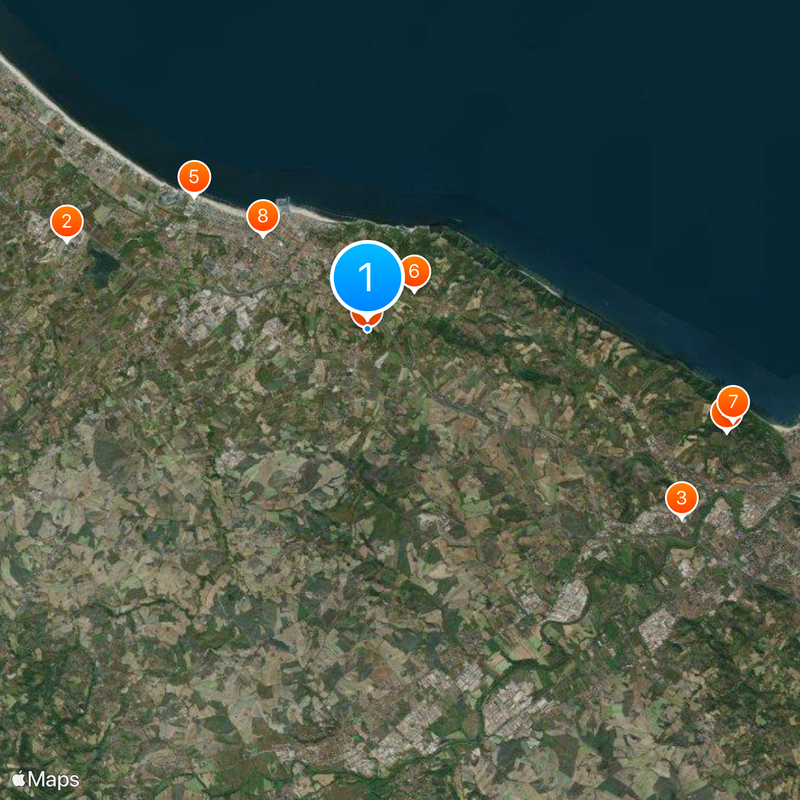800x800 pixels.
Task: Click the white pointer tip under pin 3
Action: click(682, 519)
